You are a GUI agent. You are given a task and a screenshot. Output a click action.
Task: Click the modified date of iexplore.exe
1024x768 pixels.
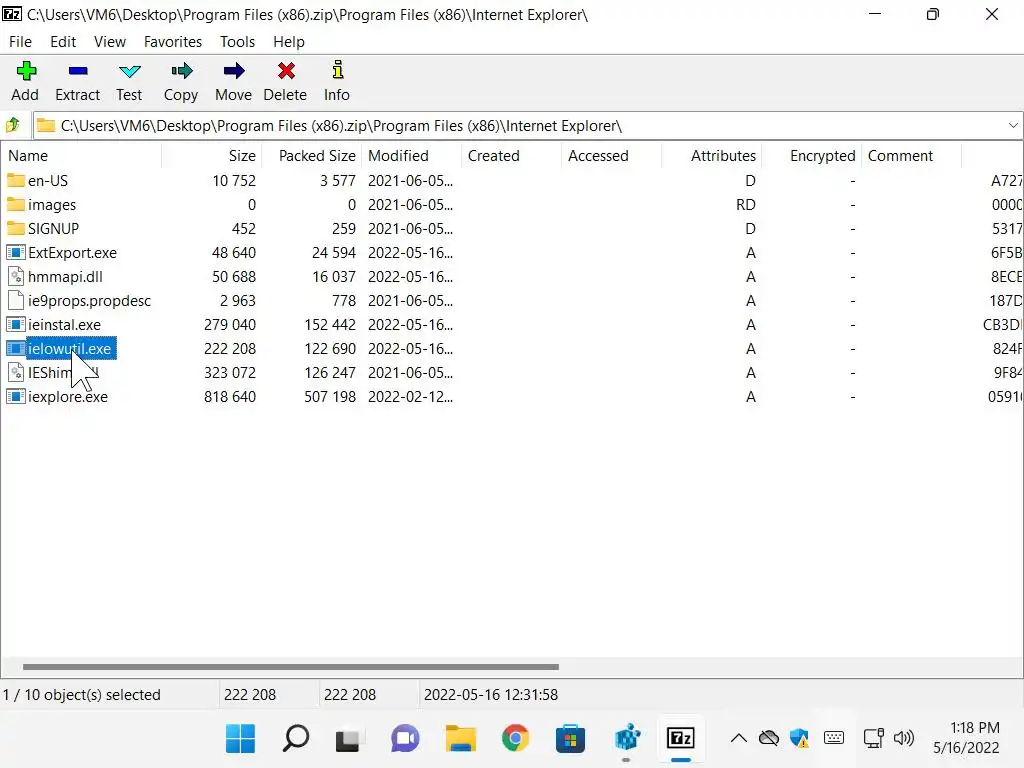[410, 396]
